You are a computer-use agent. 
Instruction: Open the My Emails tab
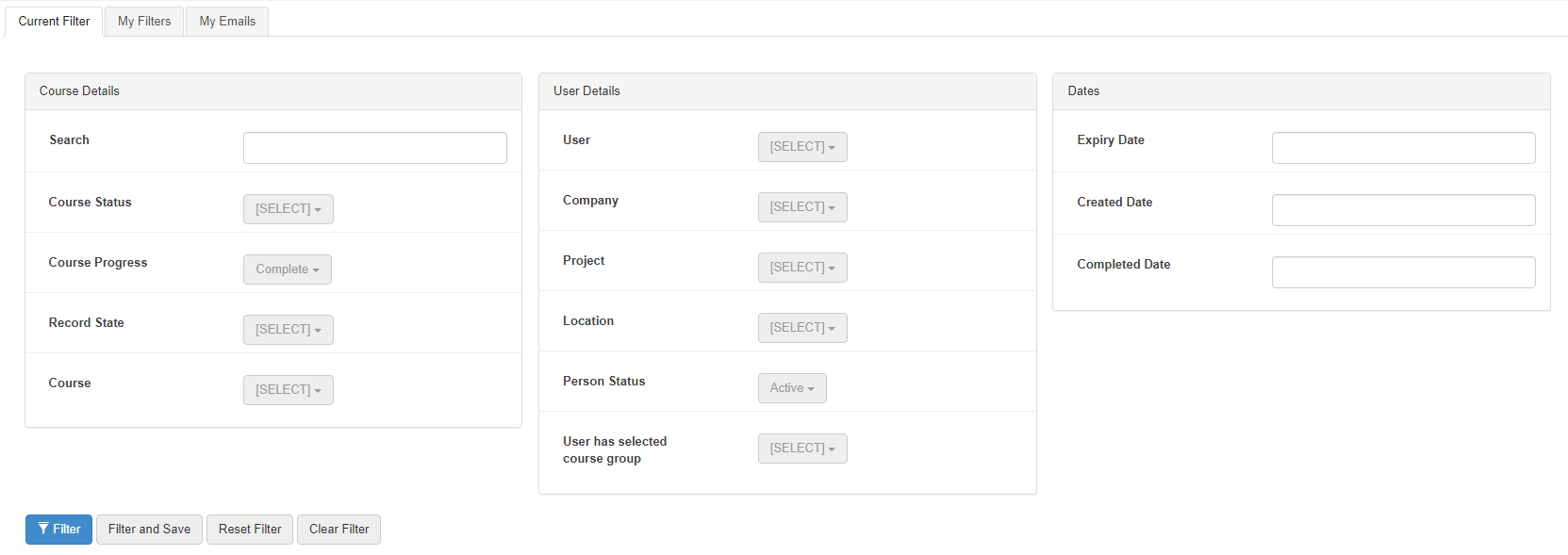click(227, 22)
